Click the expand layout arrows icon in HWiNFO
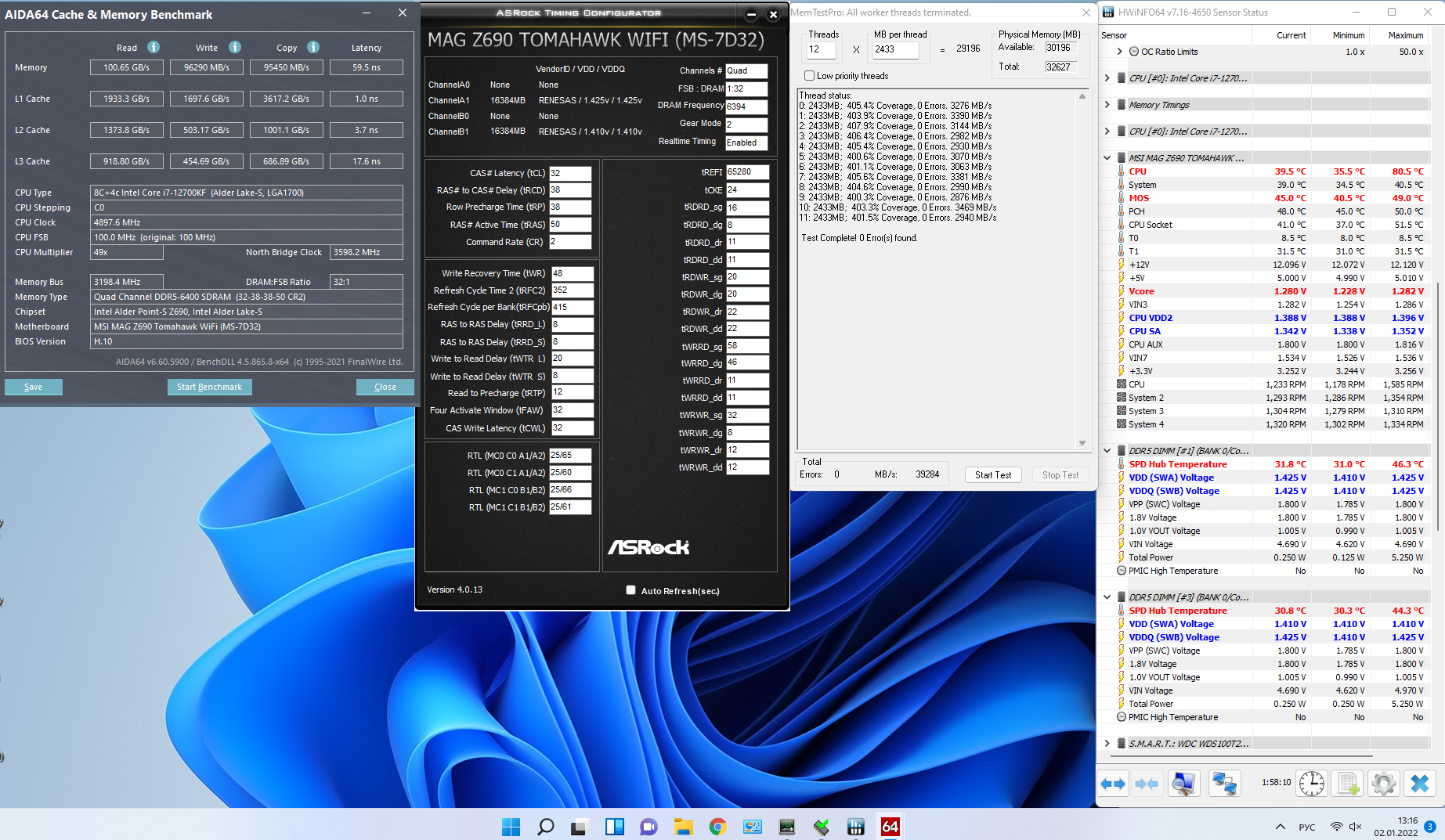1445x840 pixels. tap(1113, 783)
